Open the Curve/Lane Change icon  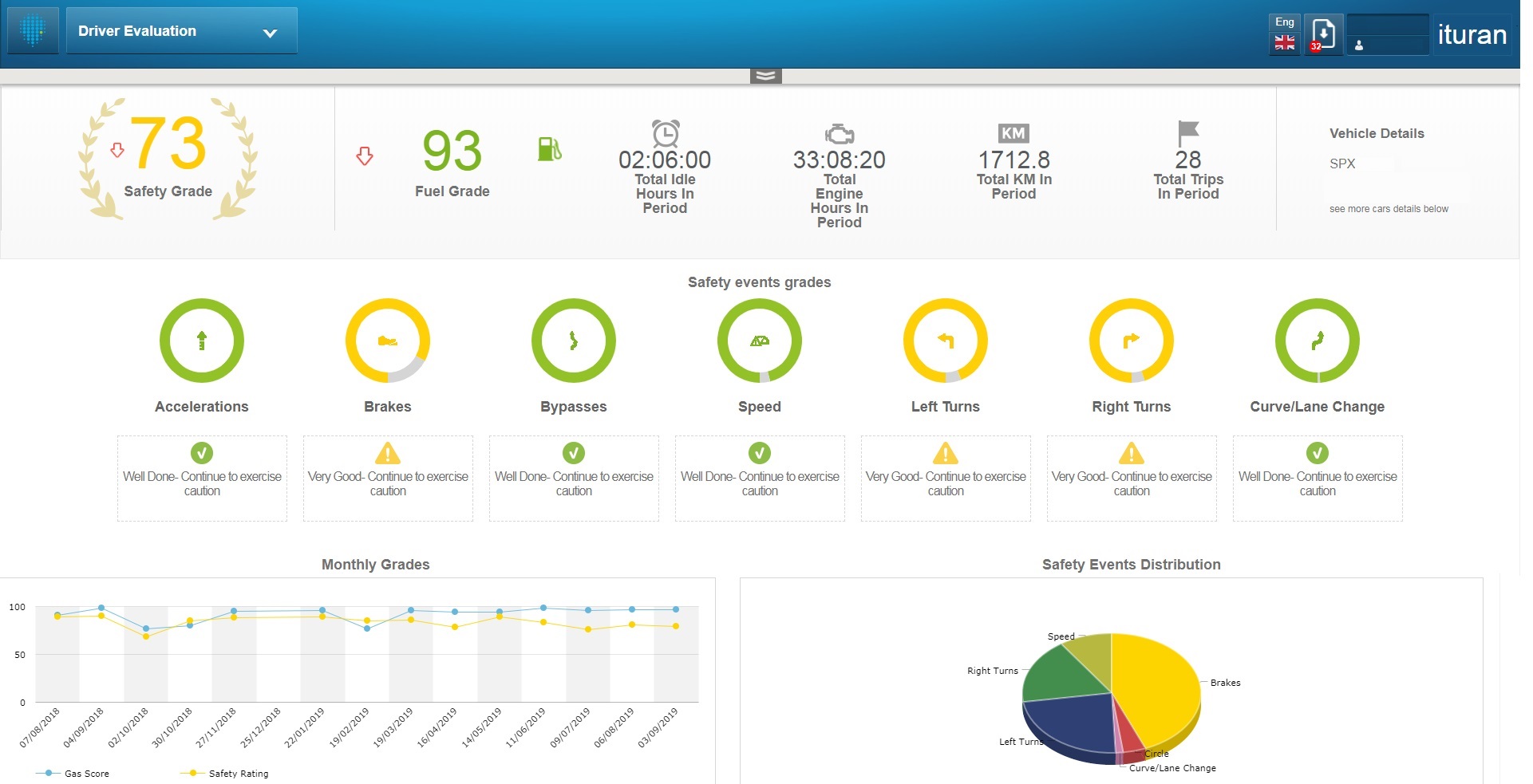[1317, 341]
